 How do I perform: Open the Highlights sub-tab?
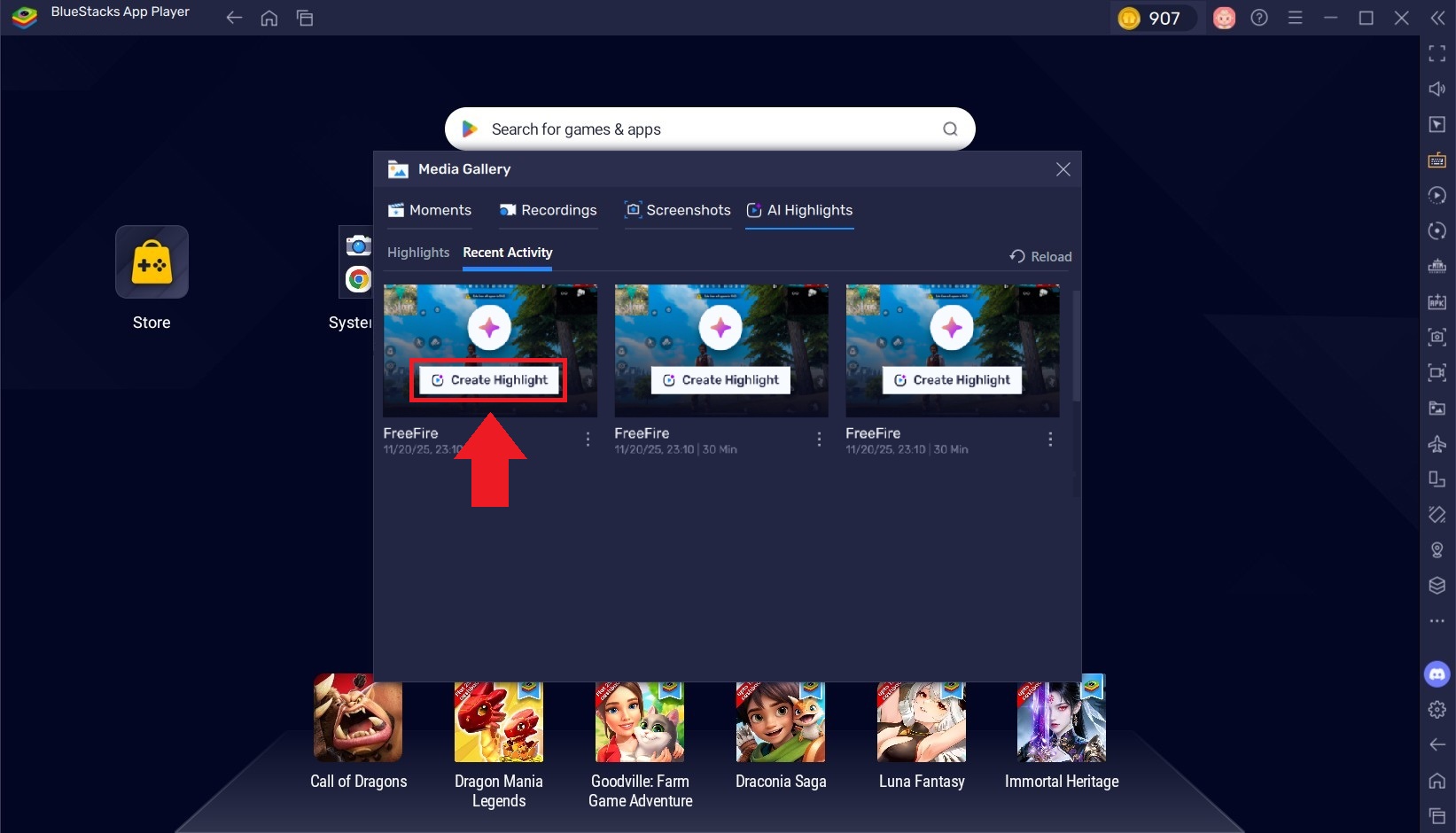click(x=418, y=253)
